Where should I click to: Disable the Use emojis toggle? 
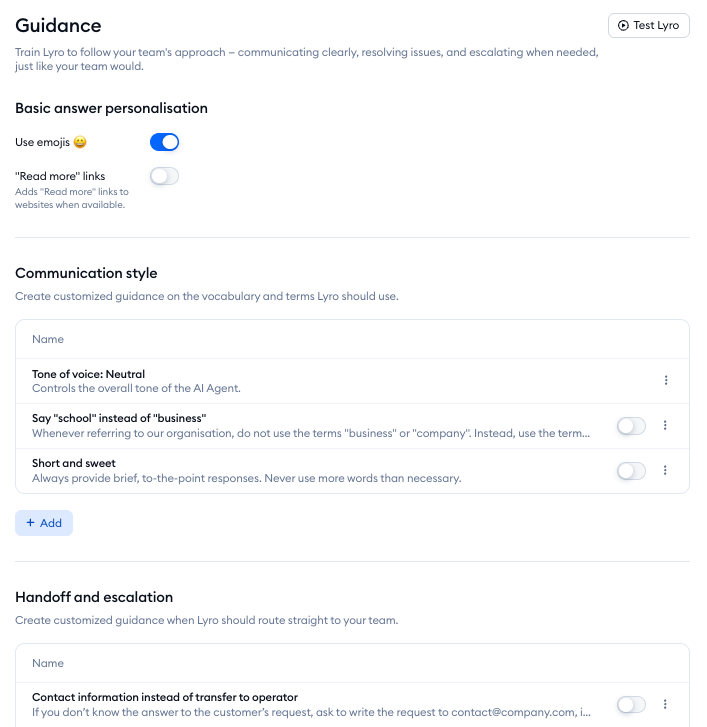tap(164, 142)
